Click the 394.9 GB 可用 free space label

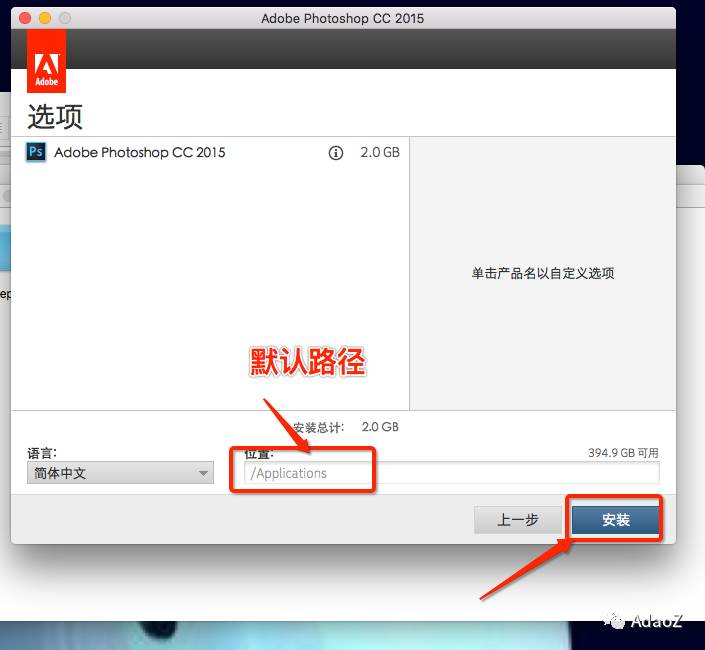pos(623,453)
